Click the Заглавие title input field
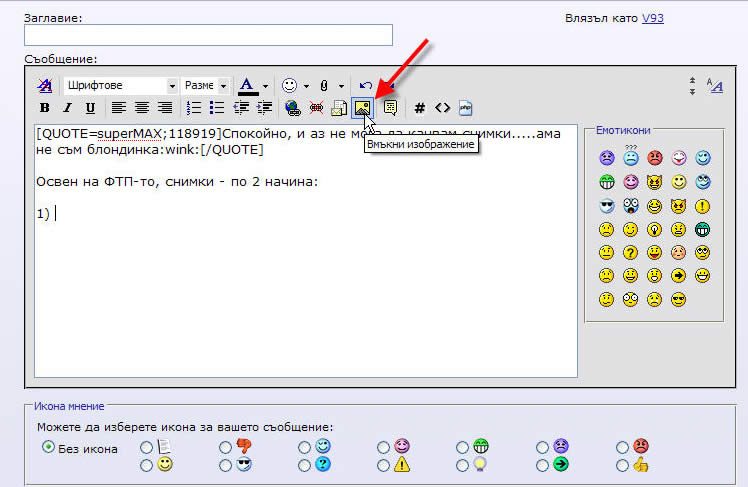 [208, 35]
